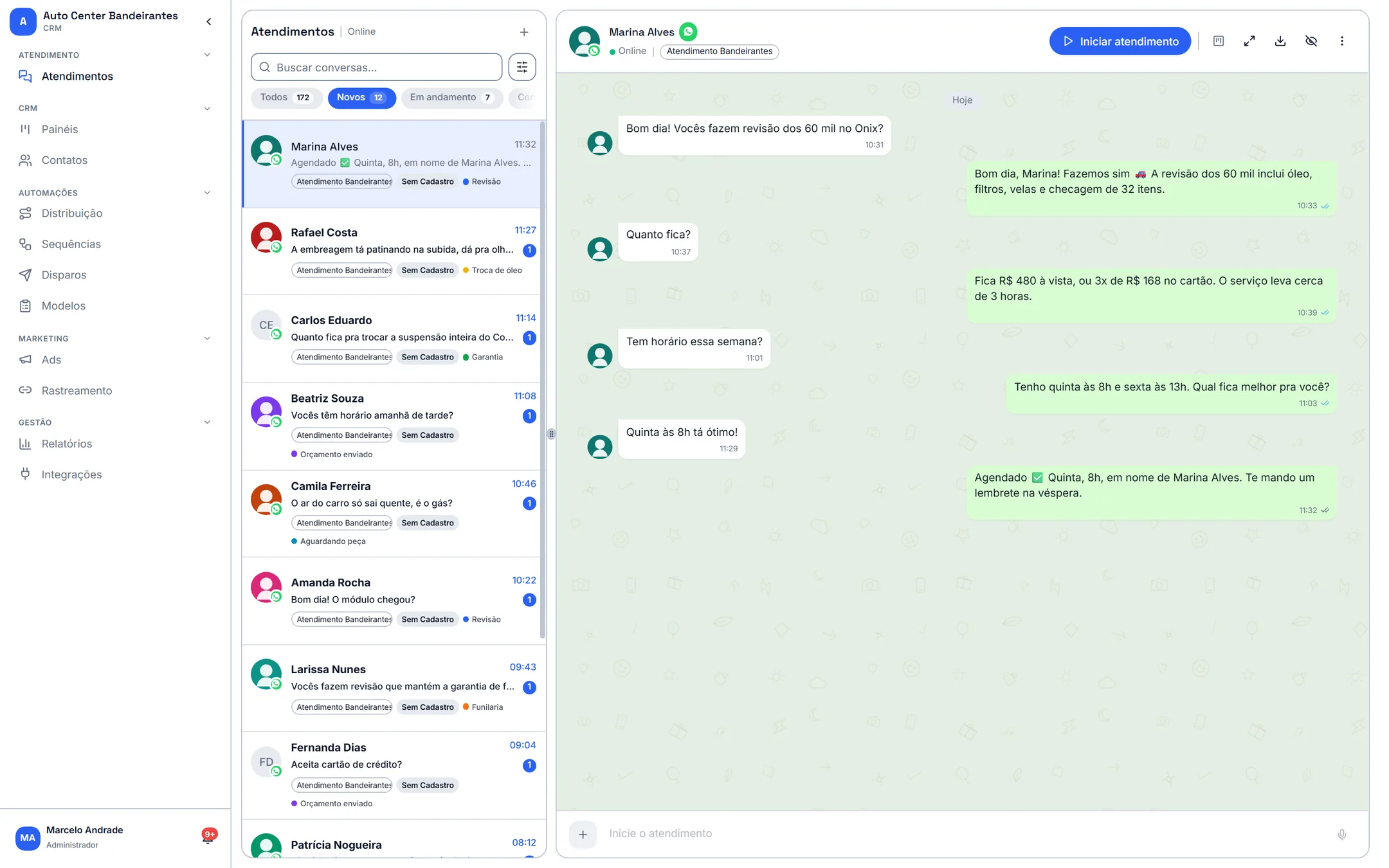This screenshot has width=1389, height=868.
Task: Open the conversation filters icon
Action: [x=522, y=67]
